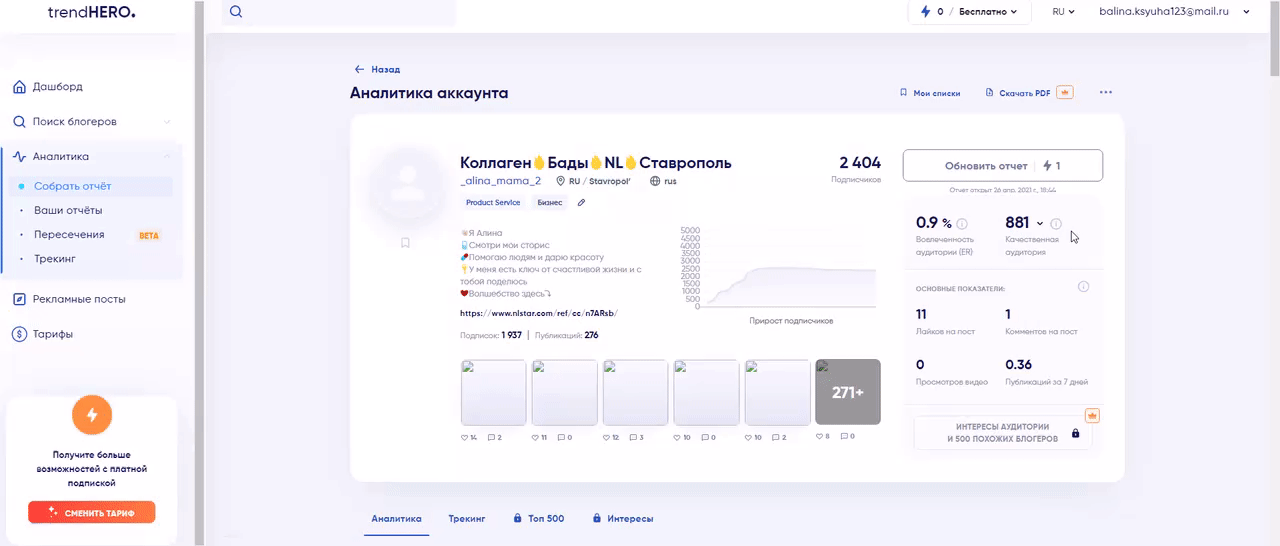Select Собрать отчёт in the sidebar
Screen dimensions: 1280x546
(92, 186)
